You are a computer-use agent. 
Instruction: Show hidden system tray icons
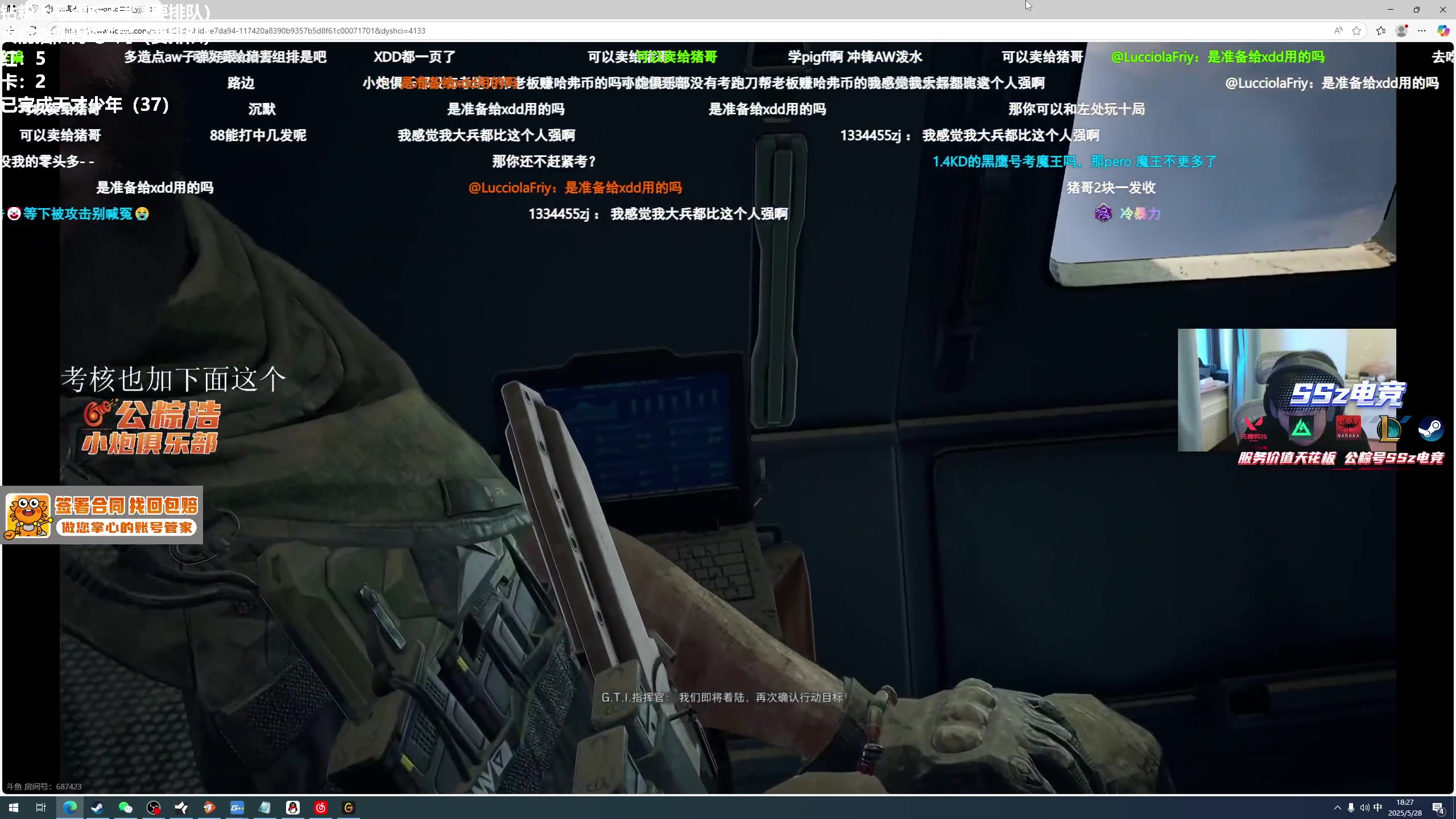click(x=1337, y=808)
